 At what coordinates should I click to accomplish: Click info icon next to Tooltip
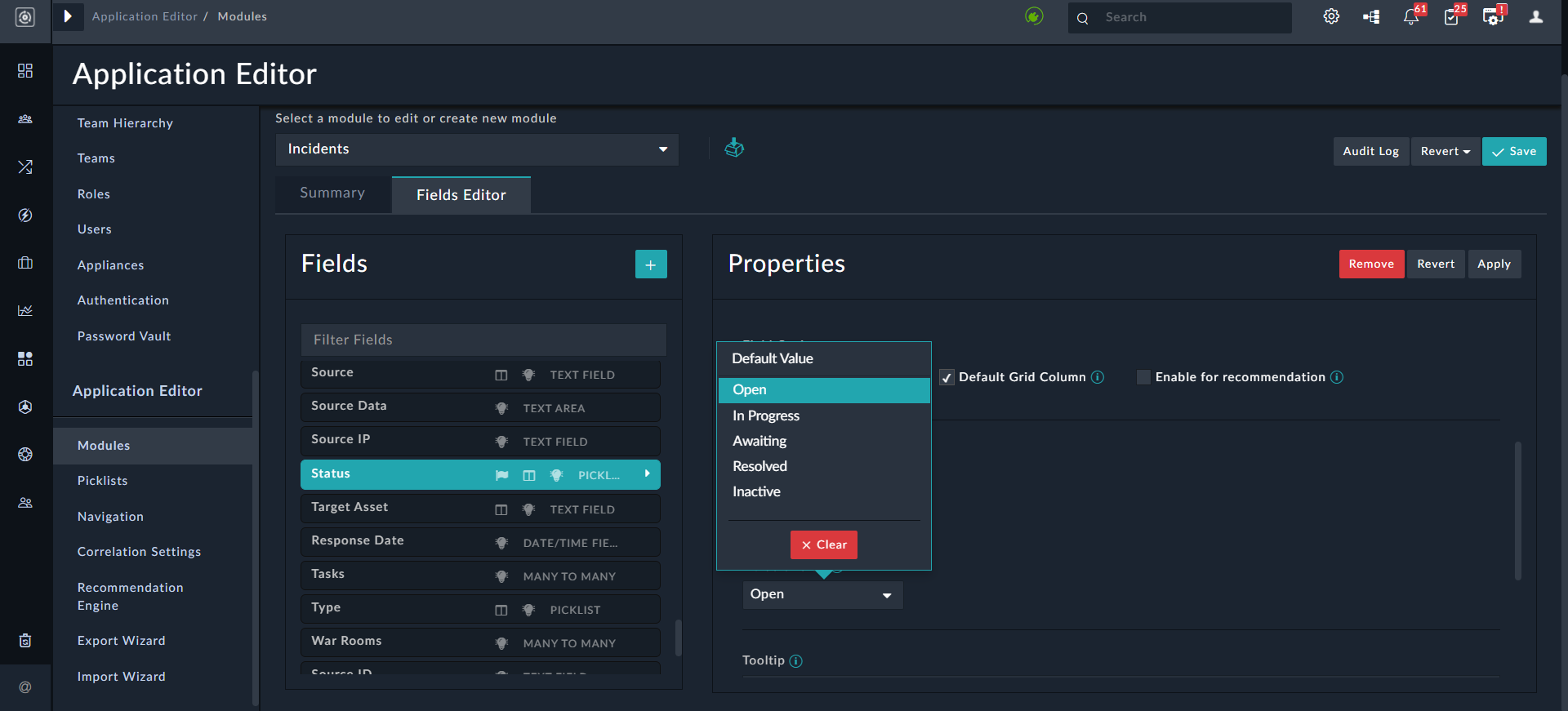pos(796,661)
